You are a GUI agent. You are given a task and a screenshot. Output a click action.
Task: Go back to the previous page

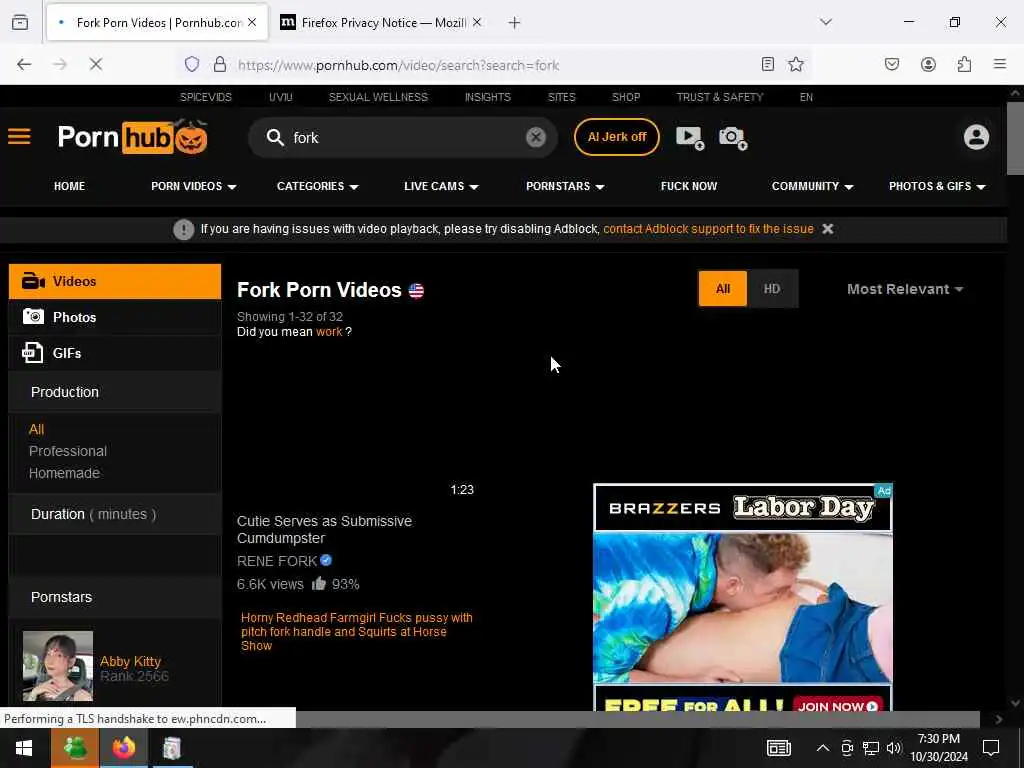coord(24,64)
